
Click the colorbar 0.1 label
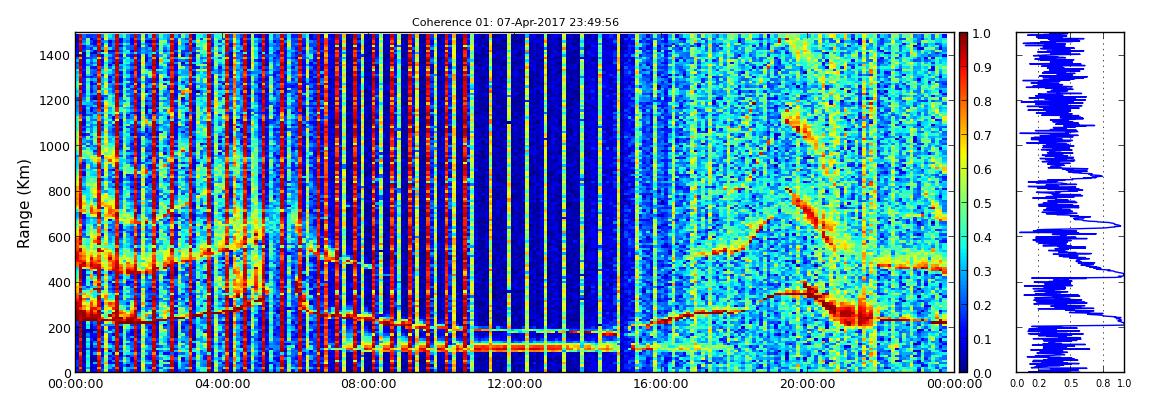[981, 339]
